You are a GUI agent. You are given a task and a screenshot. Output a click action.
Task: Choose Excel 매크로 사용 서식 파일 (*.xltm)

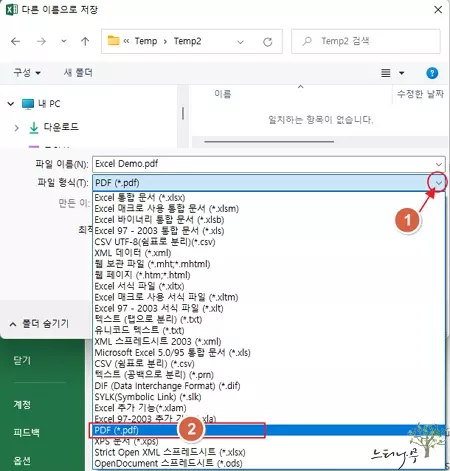click(x=269, y=297)
